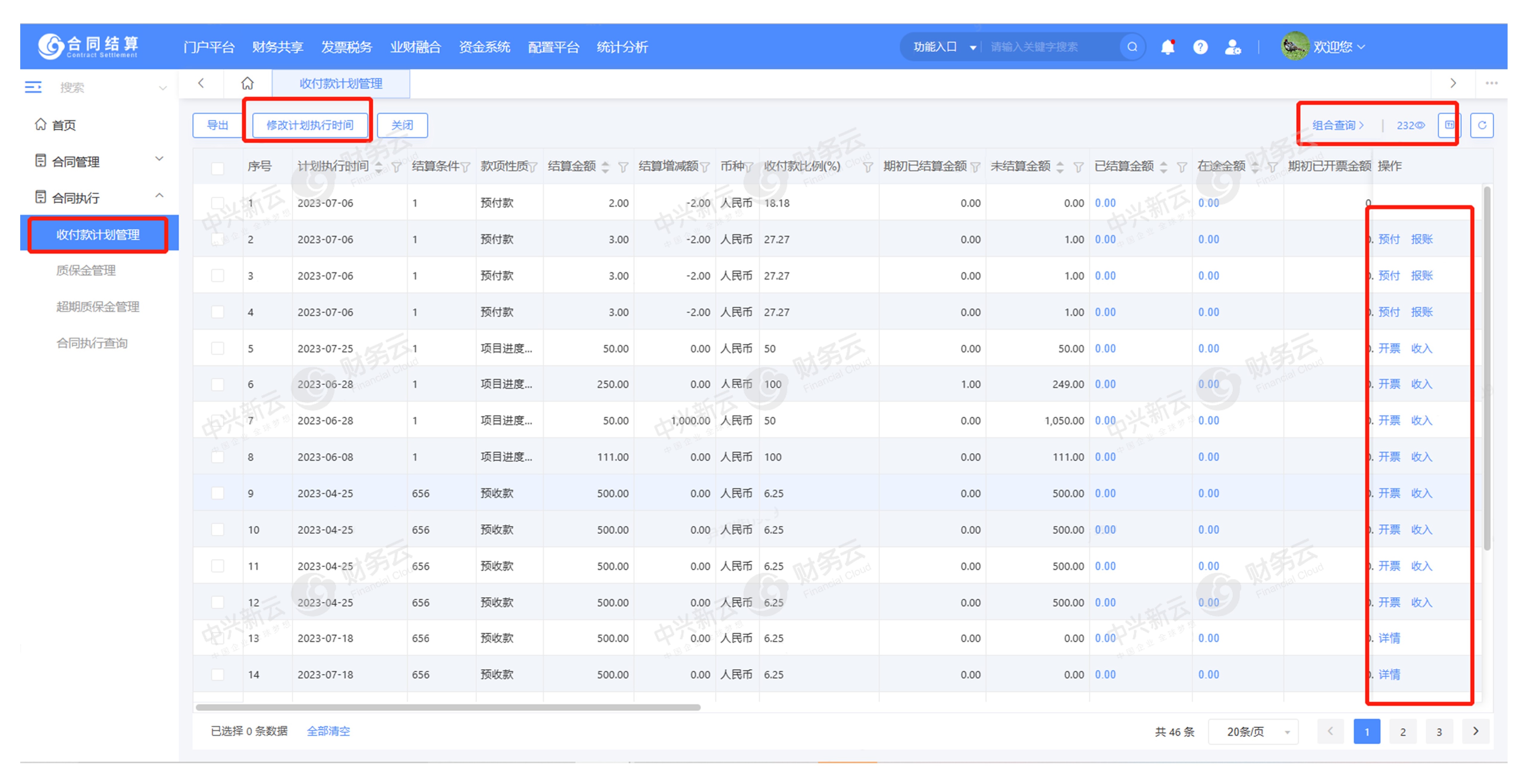This screenshot has width=1529, height=784.
Task: Click the 导出 button
Action: click(x=217, y=125)
